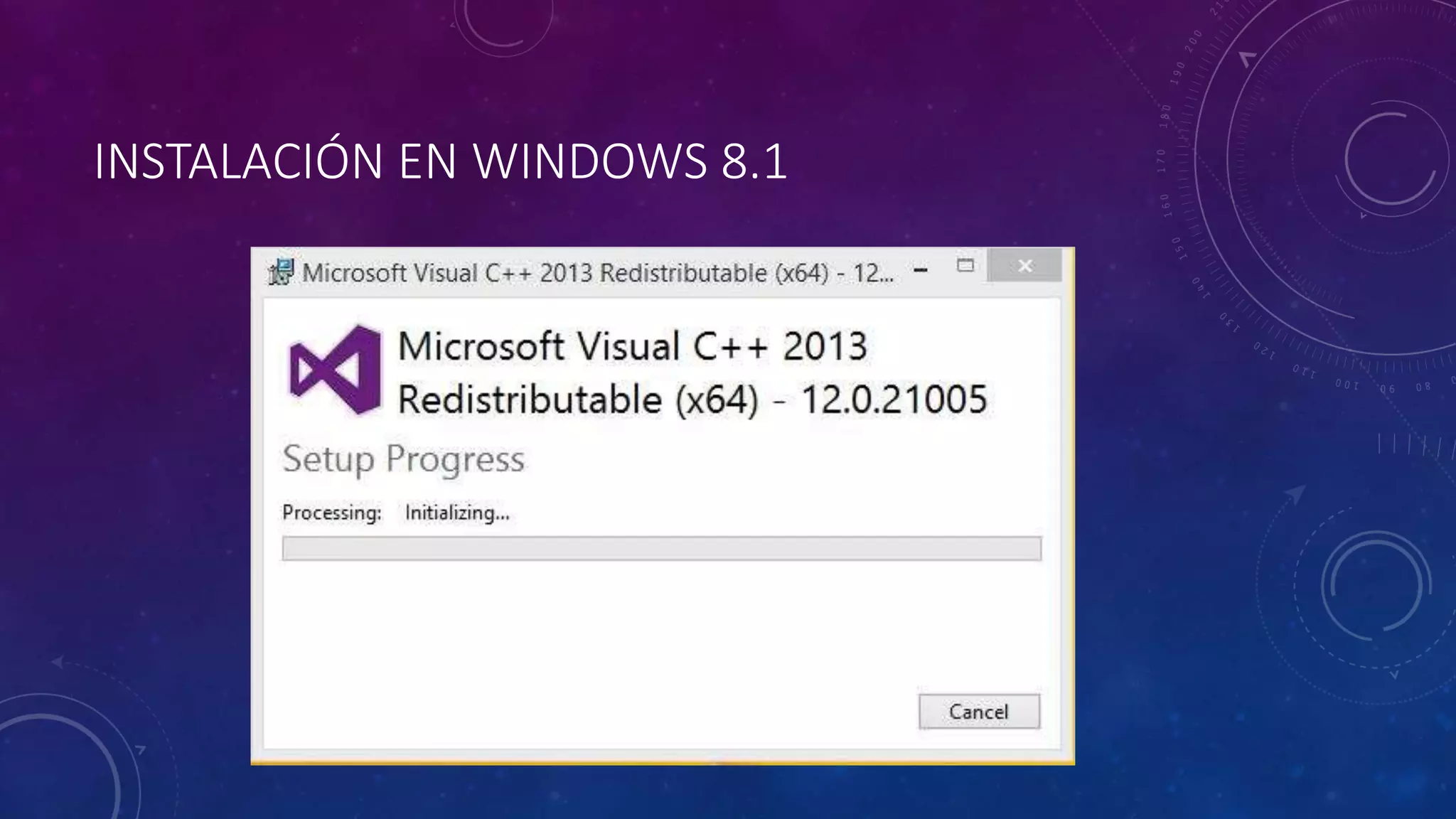Click the Redistributable (x64) - 12.0.21005 text
The image size is (1456, 819).
pos(692,400)
